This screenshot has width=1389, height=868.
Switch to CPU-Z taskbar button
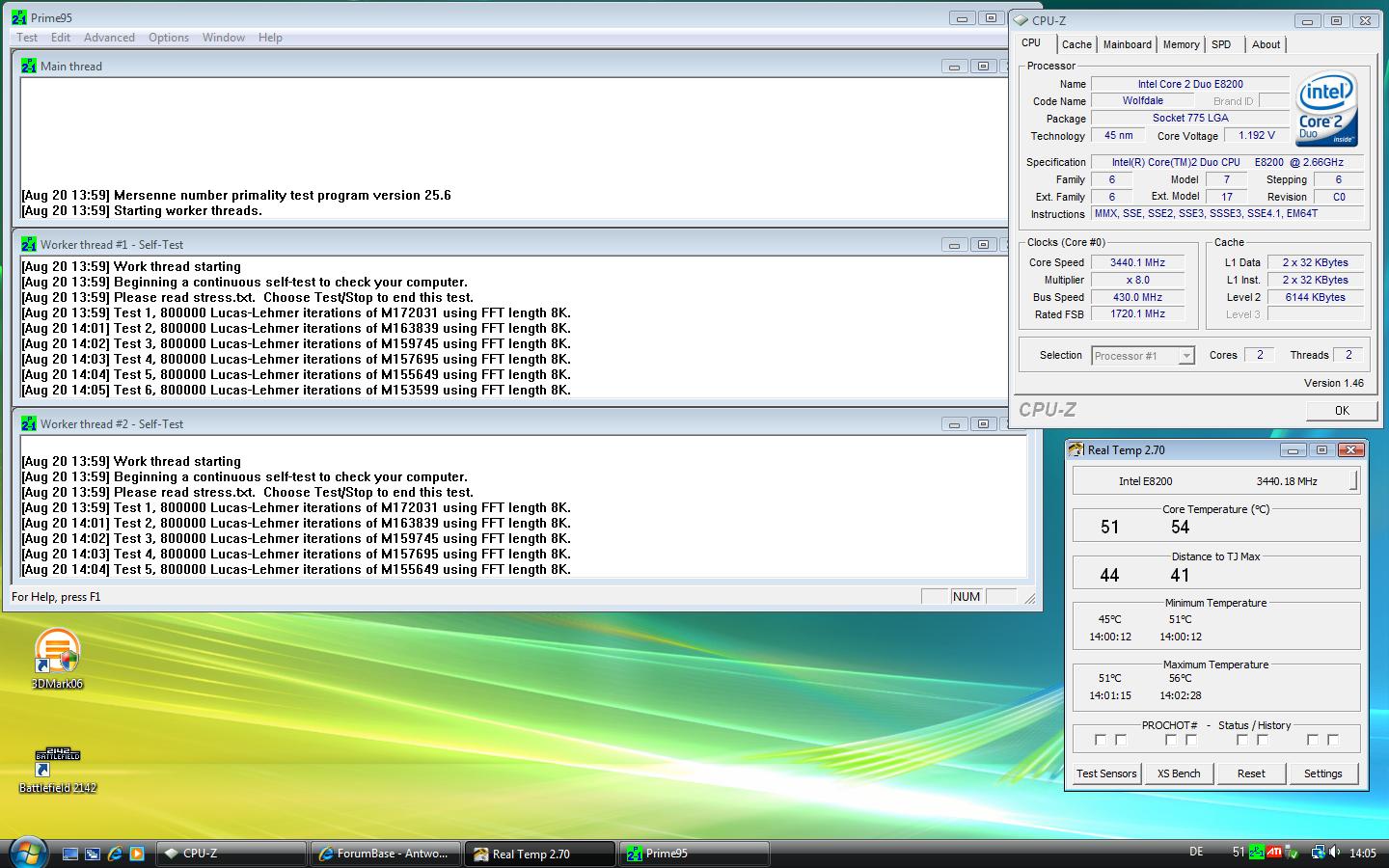point(231,854)
